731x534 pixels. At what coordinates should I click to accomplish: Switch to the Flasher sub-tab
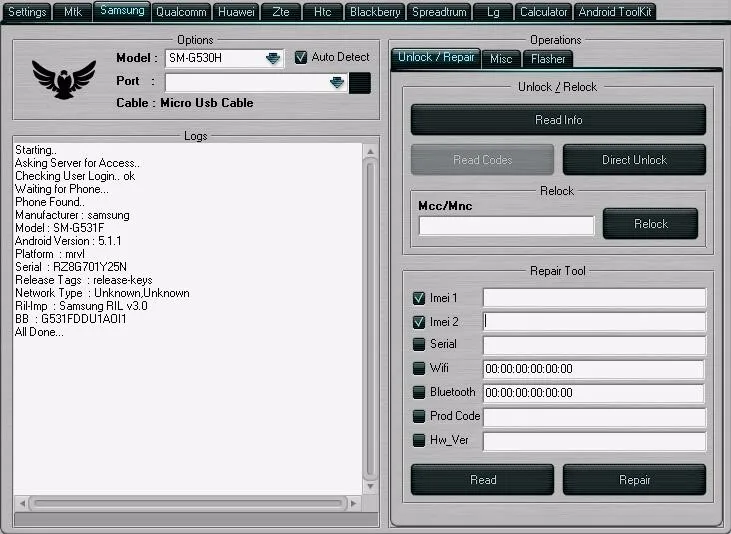point(548,59)
